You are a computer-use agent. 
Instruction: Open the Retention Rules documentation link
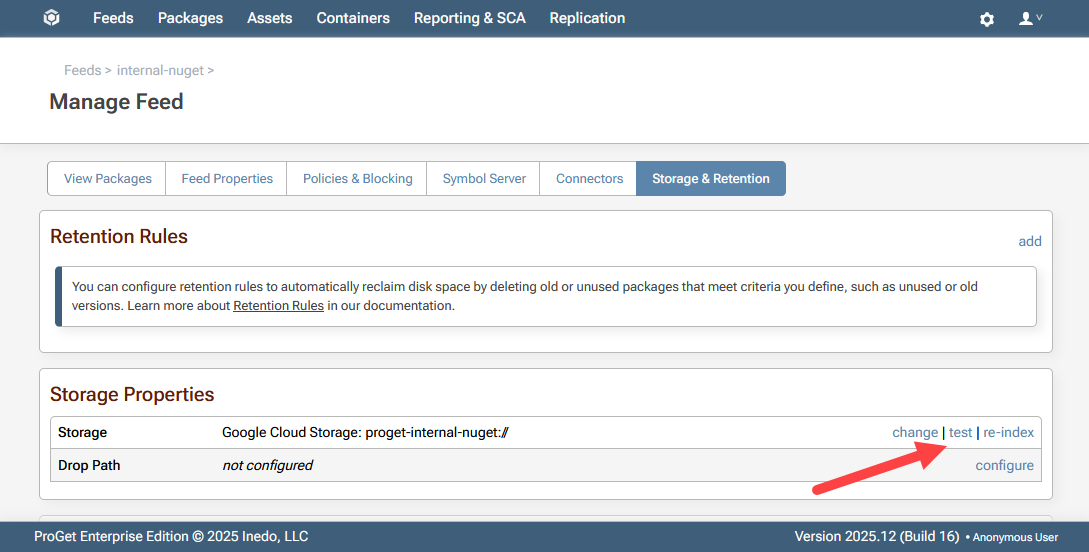278,306
